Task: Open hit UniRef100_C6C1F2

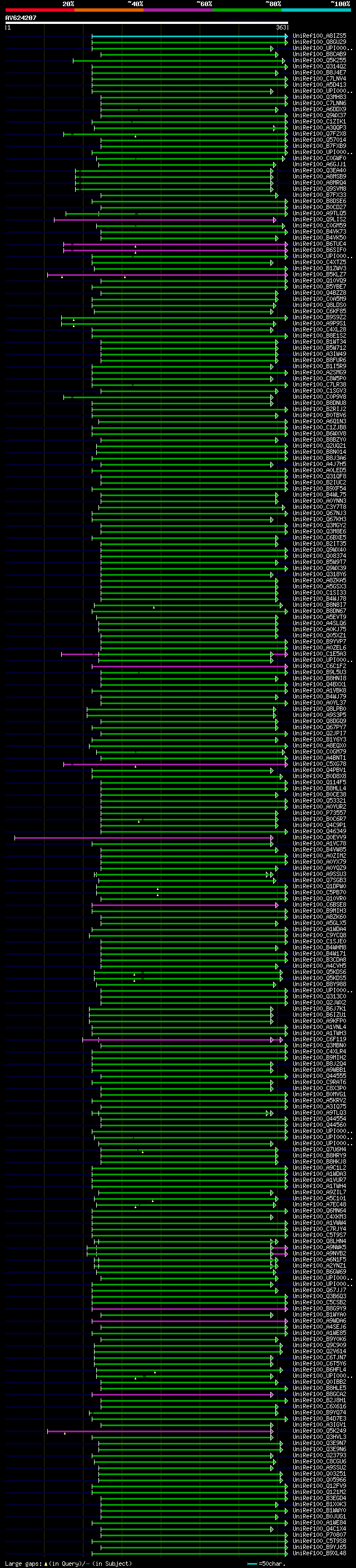Action: click(319, 666)
